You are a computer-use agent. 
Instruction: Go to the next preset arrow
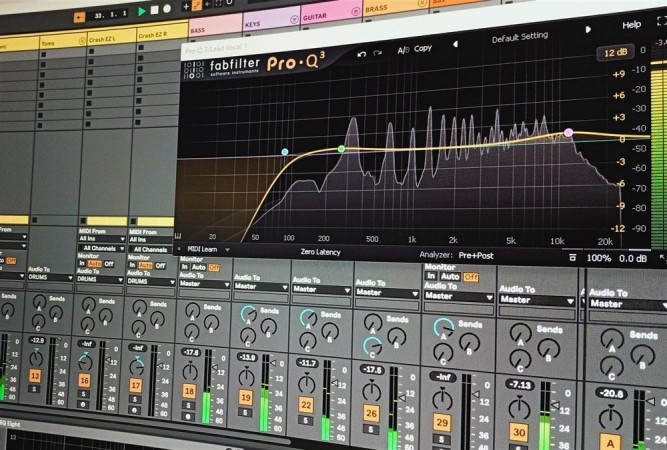(588, 29)
